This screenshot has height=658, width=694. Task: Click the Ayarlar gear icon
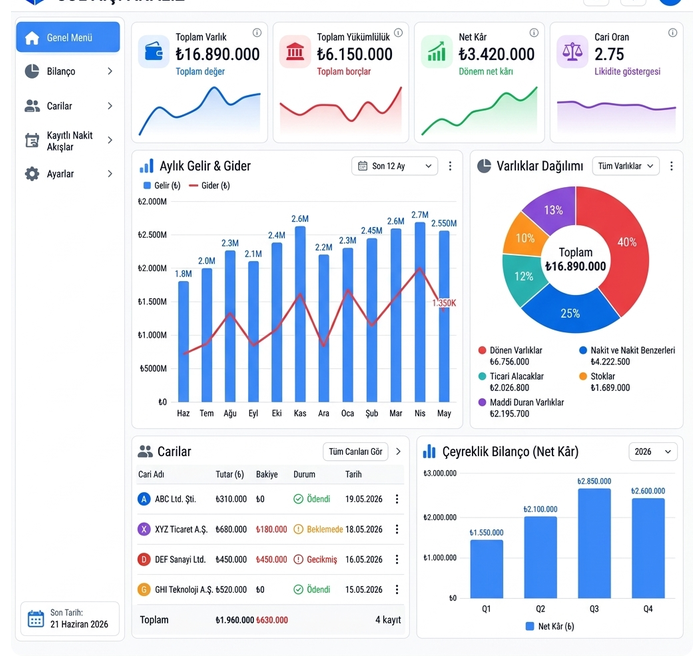click(32, 174)
